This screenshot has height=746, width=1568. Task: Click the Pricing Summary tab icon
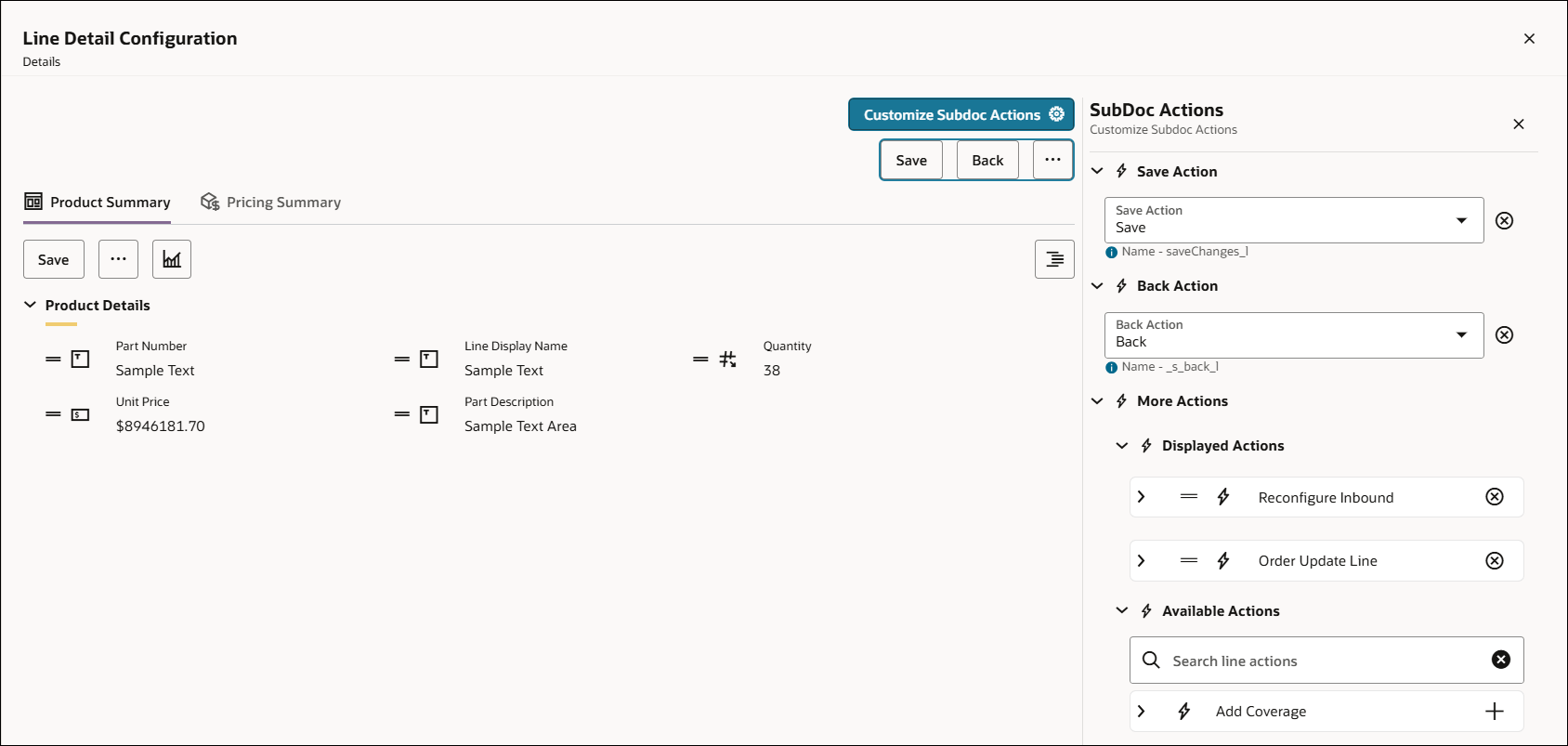(x=210, y=202)
